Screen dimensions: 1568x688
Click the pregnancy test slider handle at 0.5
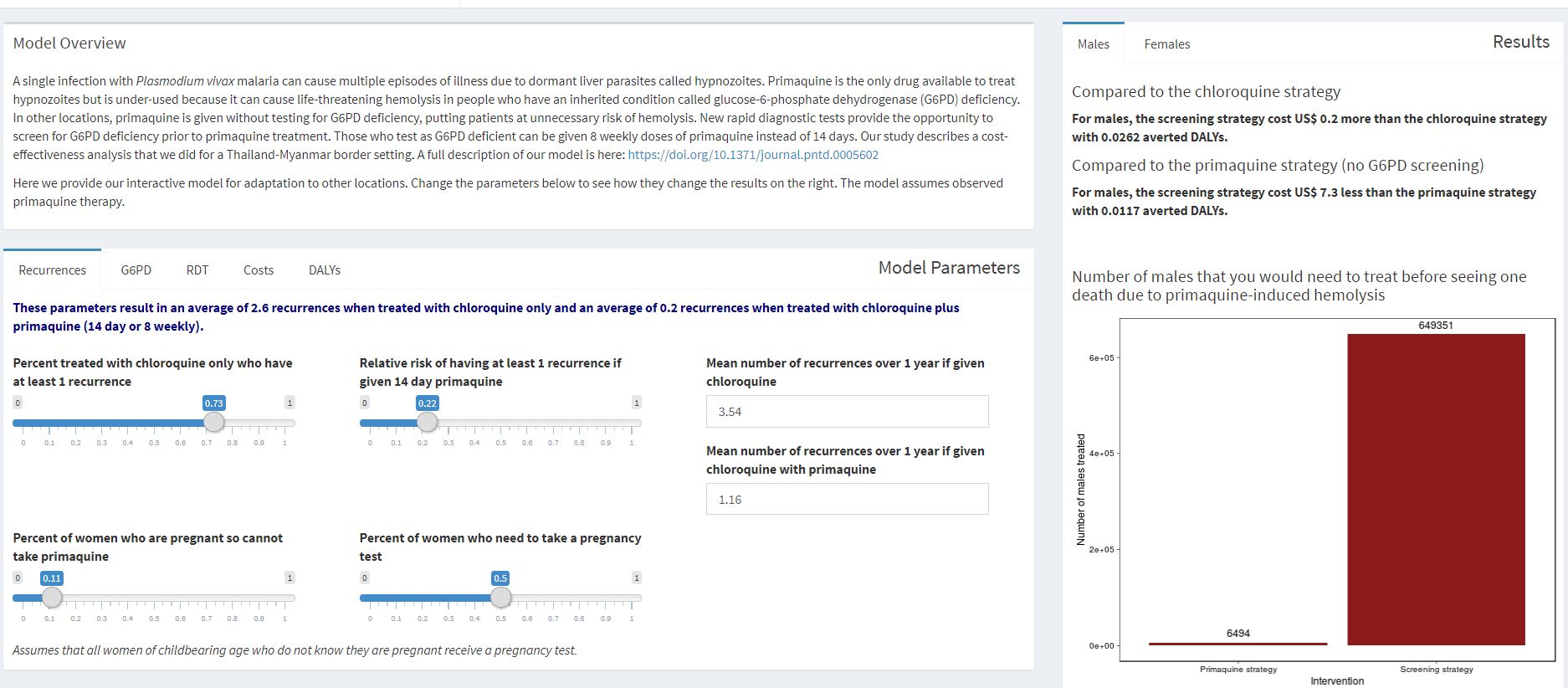[x=500, y=597]
